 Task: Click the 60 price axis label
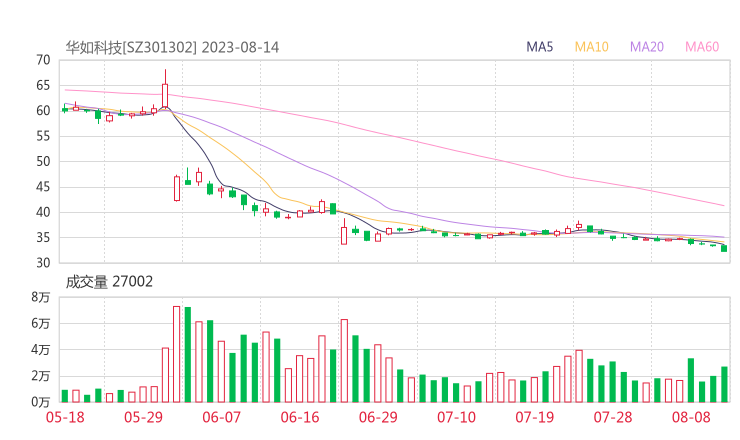pyautogui.click(x=43, y=111)
